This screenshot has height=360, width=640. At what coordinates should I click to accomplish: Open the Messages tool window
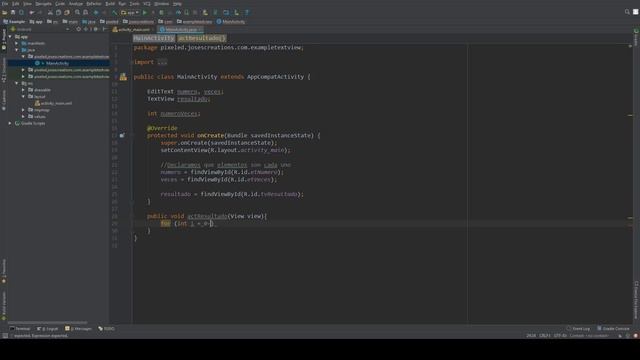coord(78,329)
